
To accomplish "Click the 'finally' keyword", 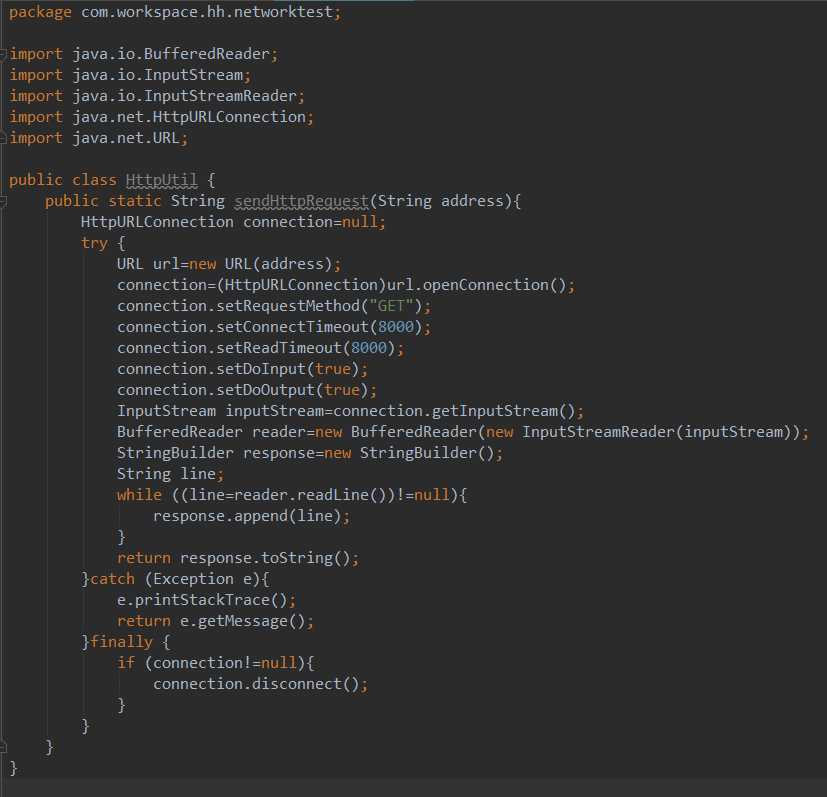I will [x=121, y=642].
